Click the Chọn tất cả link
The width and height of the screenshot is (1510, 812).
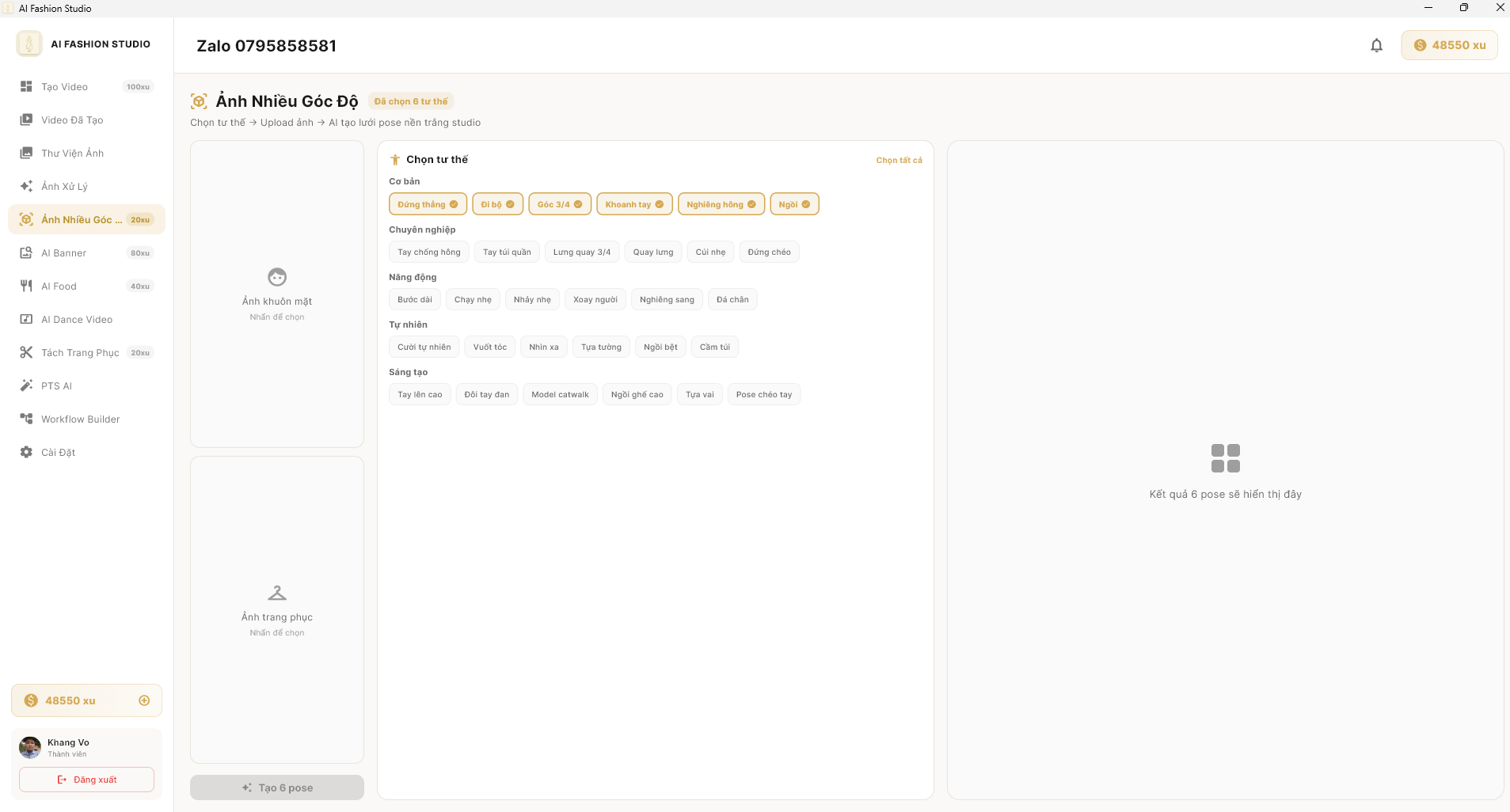(x=899, y=161)
